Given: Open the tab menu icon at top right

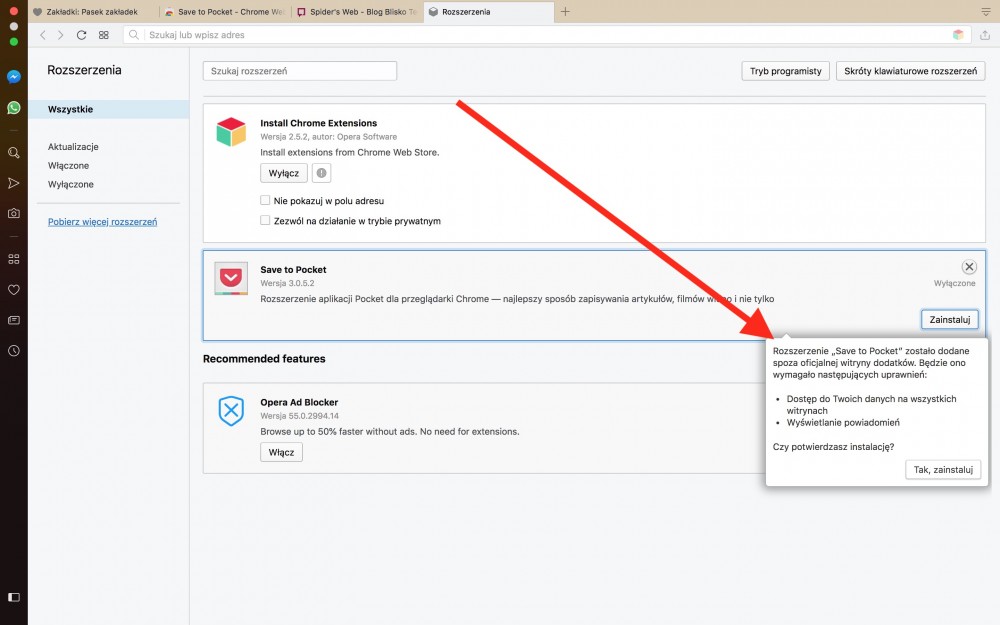Looking at the screenshot, I should point(985,12).
